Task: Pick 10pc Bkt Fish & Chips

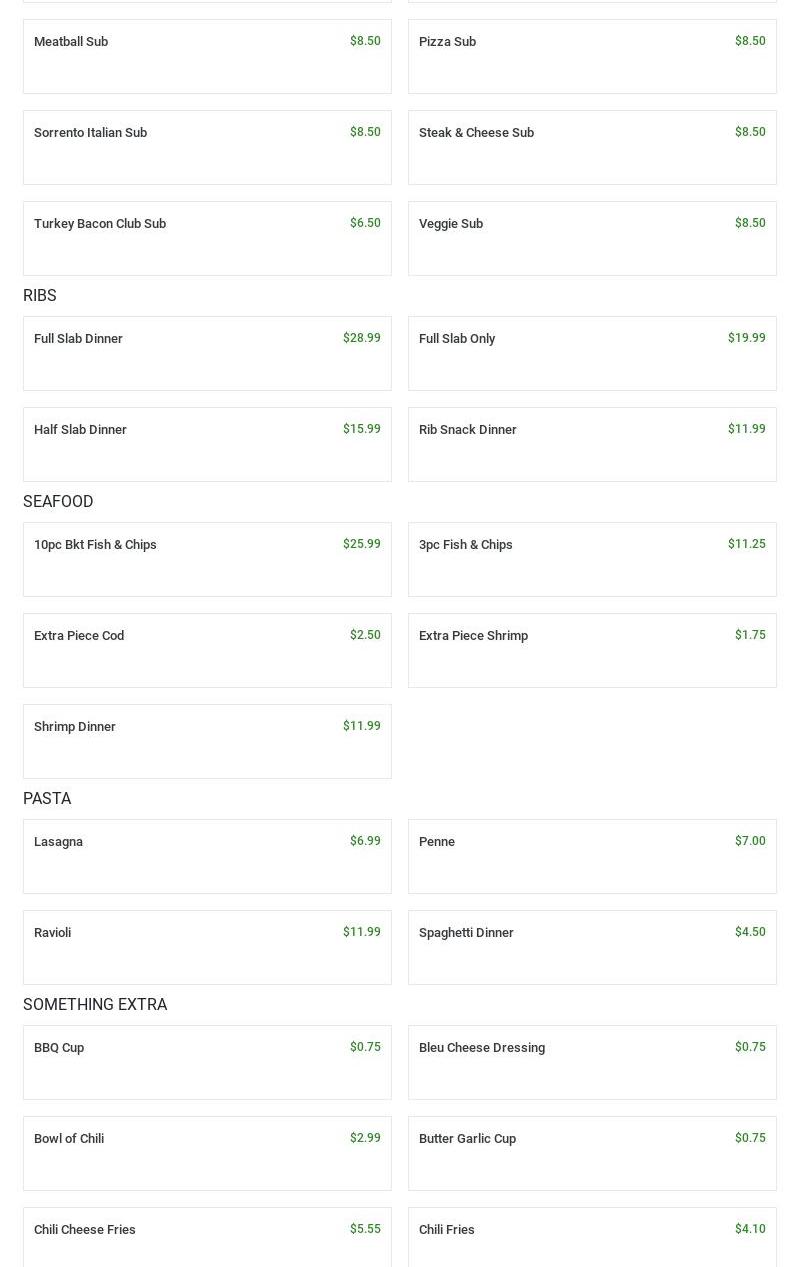Action: click(x=207, y=559)
